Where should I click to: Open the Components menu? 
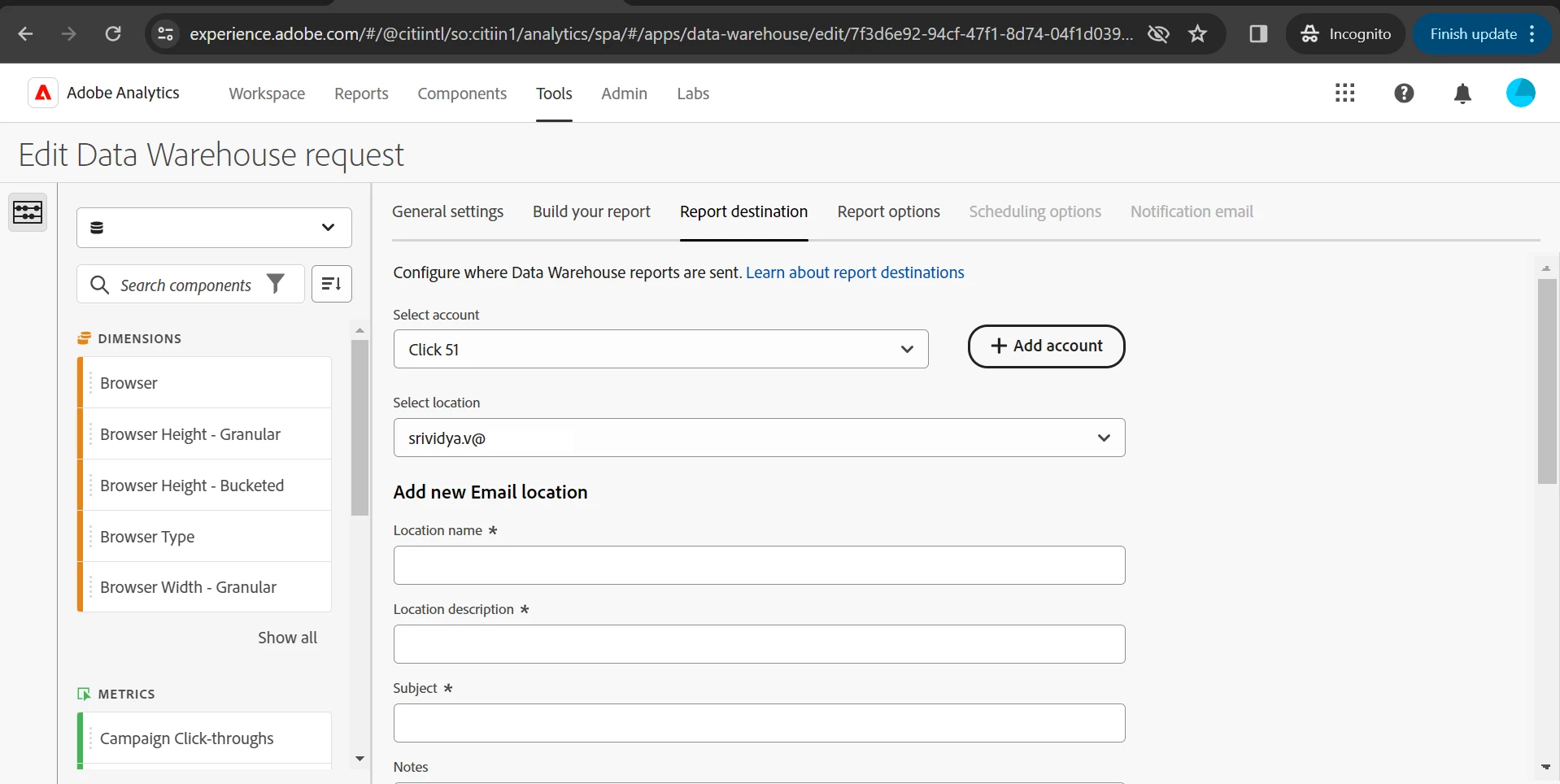point(462,94)
